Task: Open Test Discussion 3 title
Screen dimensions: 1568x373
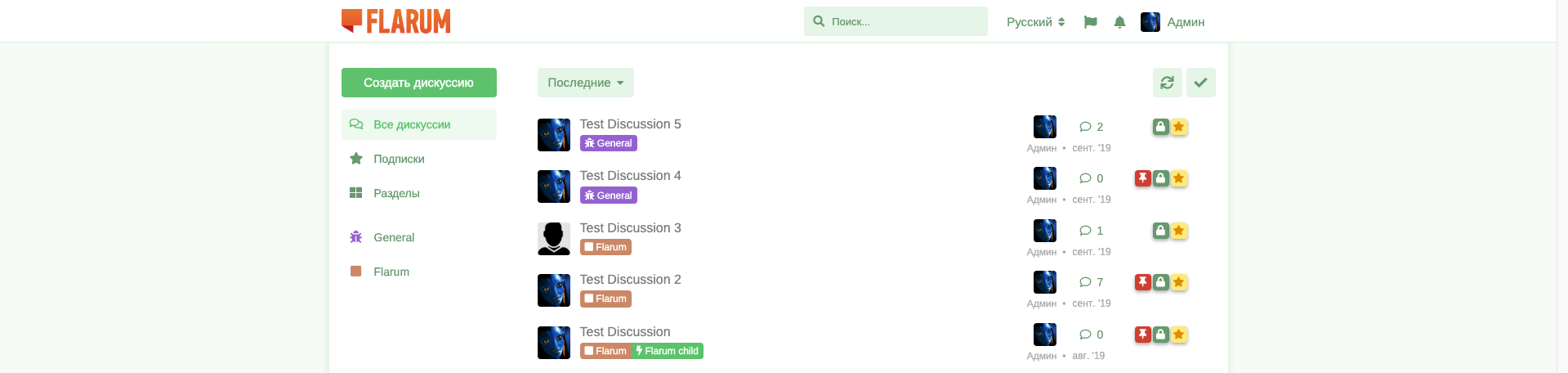Action: (x=630, y=228)
